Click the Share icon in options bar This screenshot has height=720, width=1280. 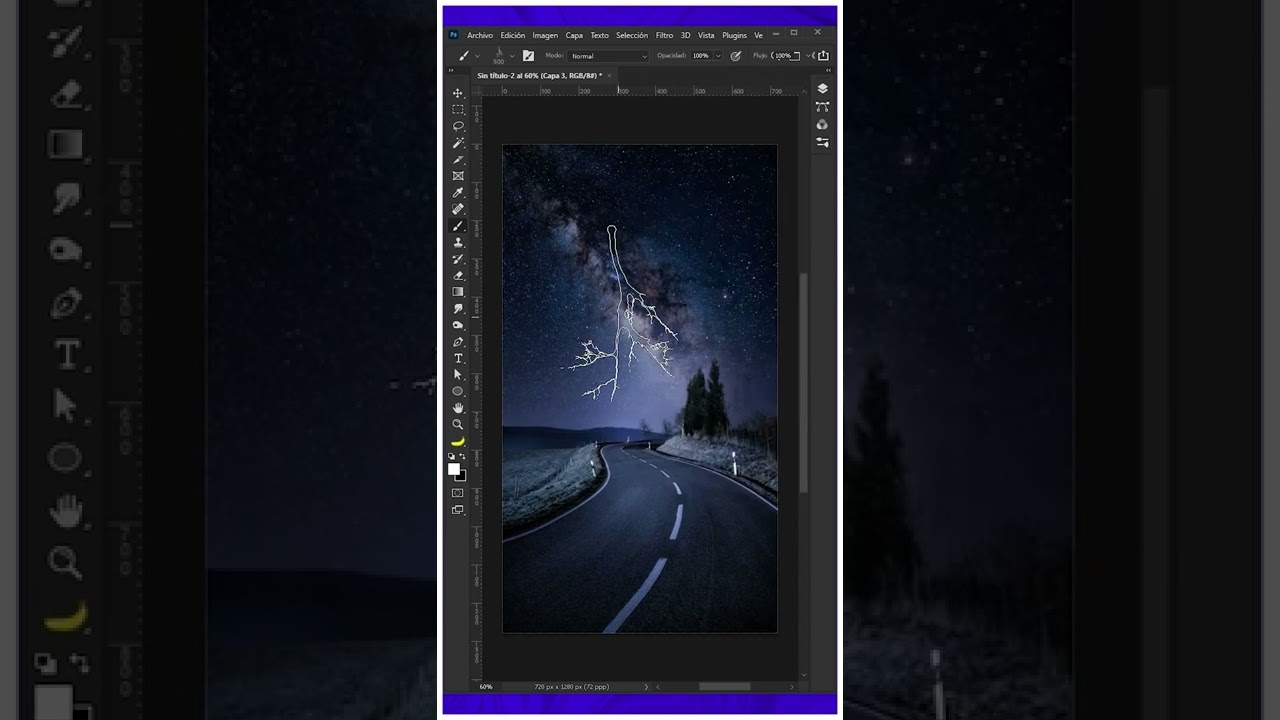point(823,56)
